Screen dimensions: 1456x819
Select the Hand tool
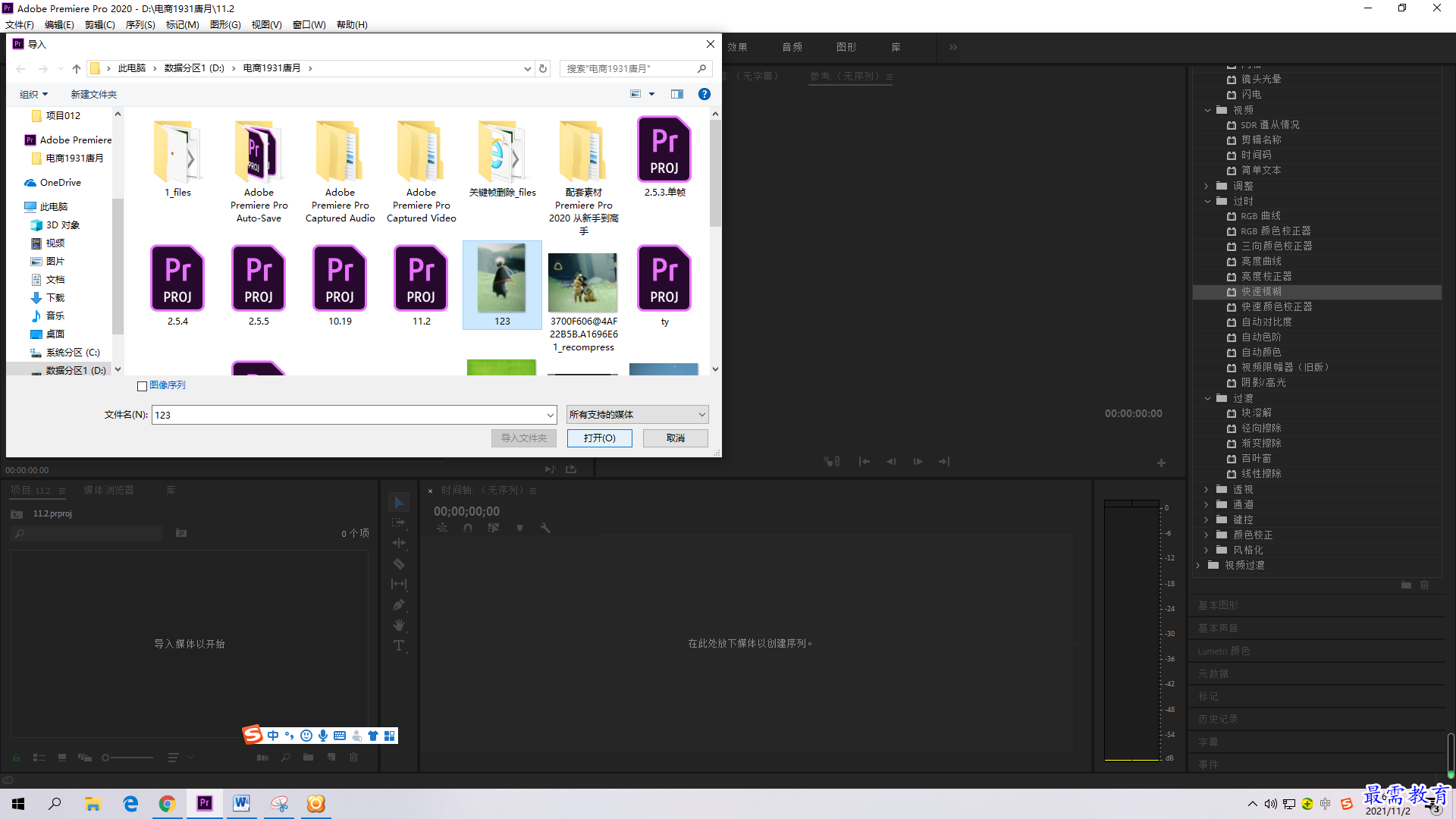pos(399,625)
